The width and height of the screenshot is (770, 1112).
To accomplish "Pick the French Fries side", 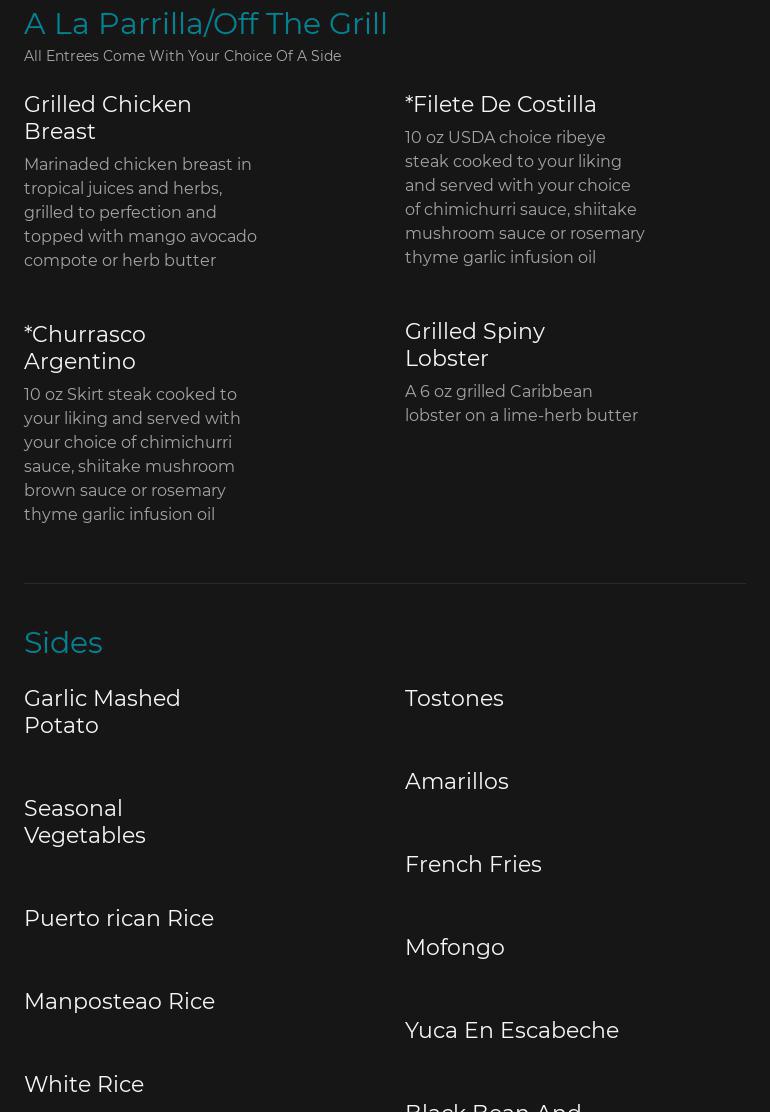I will (474, 864).
